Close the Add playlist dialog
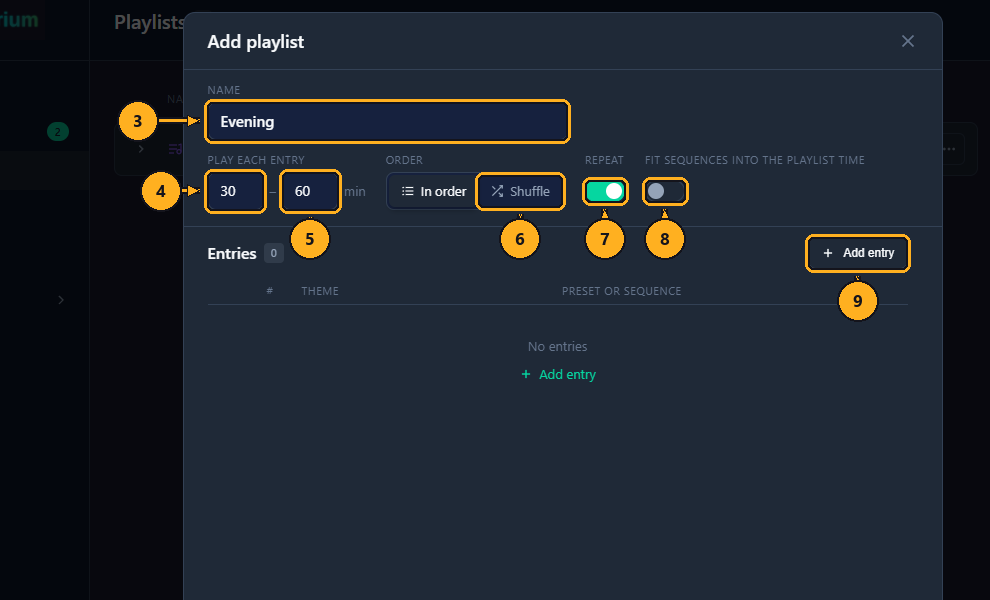This screenshot has height=600, width=990. 907,41
